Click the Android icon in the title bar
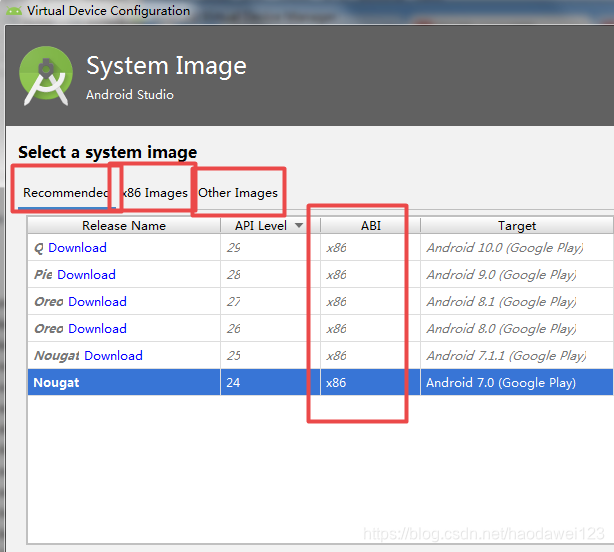 pyautogui.click(x=14, y=11)
